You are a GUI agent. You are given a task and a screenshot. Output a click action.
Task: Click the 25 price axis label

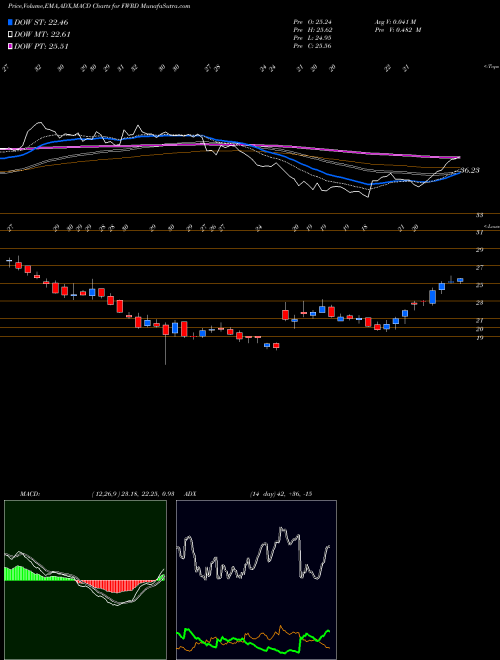(x=479, y=285)
